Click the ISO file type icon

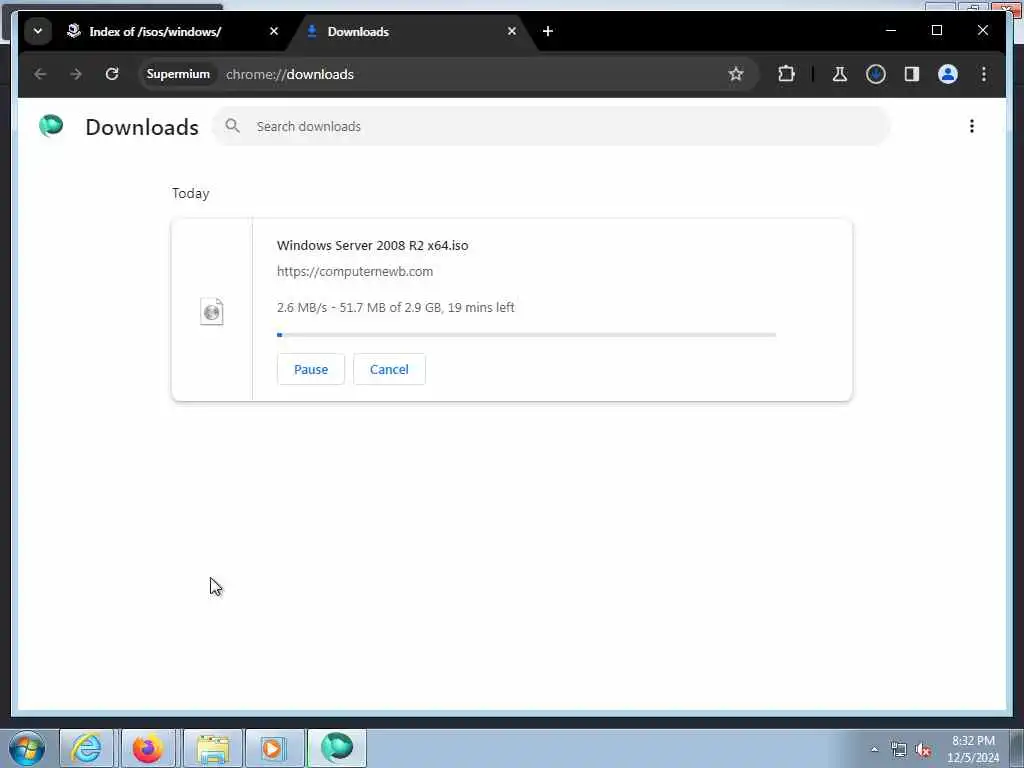[x=212, y=312]
